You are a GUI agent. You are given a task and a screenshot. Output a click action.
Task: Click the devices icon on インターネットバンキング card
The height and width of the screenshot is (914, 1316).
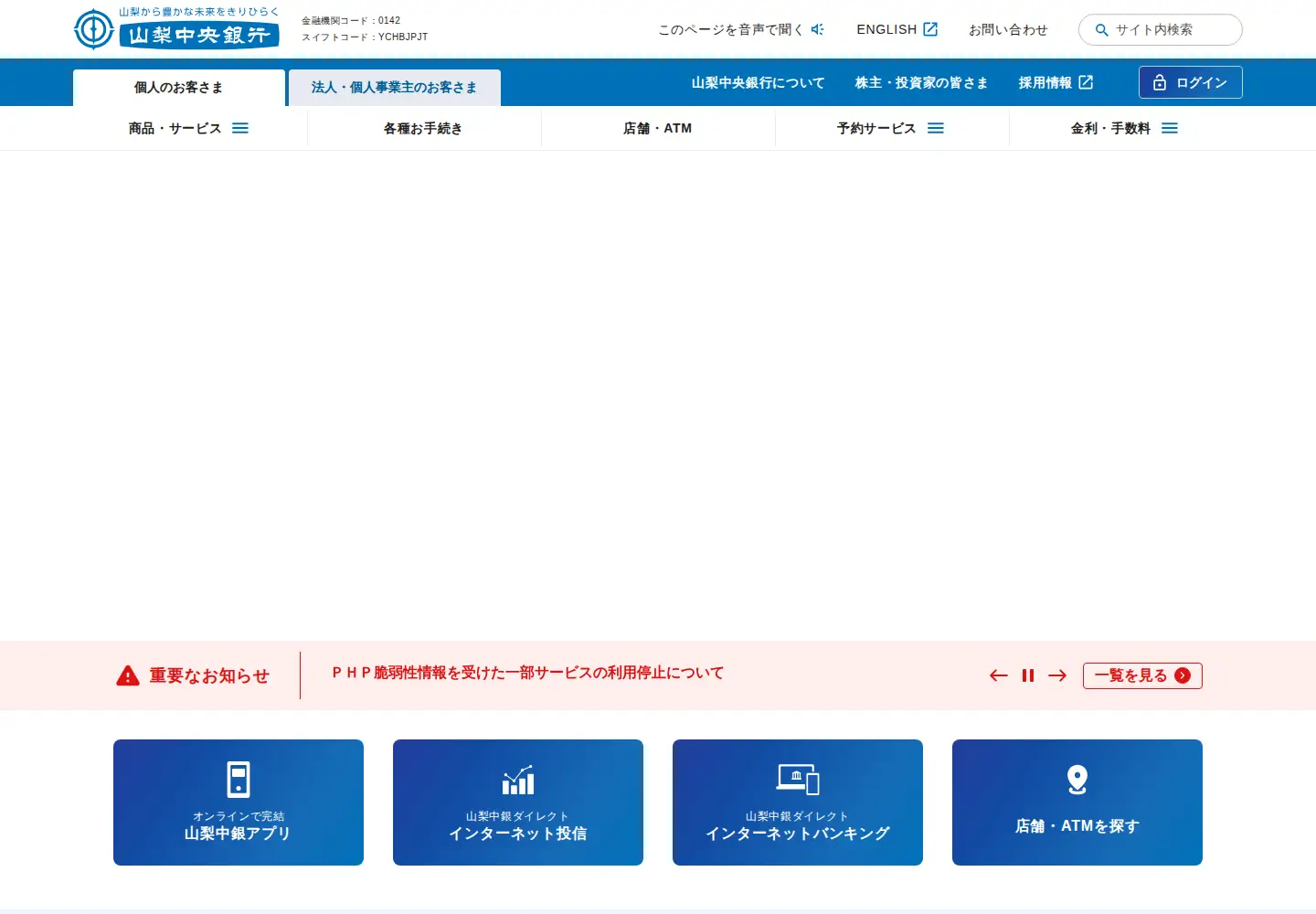pos(798,780)
